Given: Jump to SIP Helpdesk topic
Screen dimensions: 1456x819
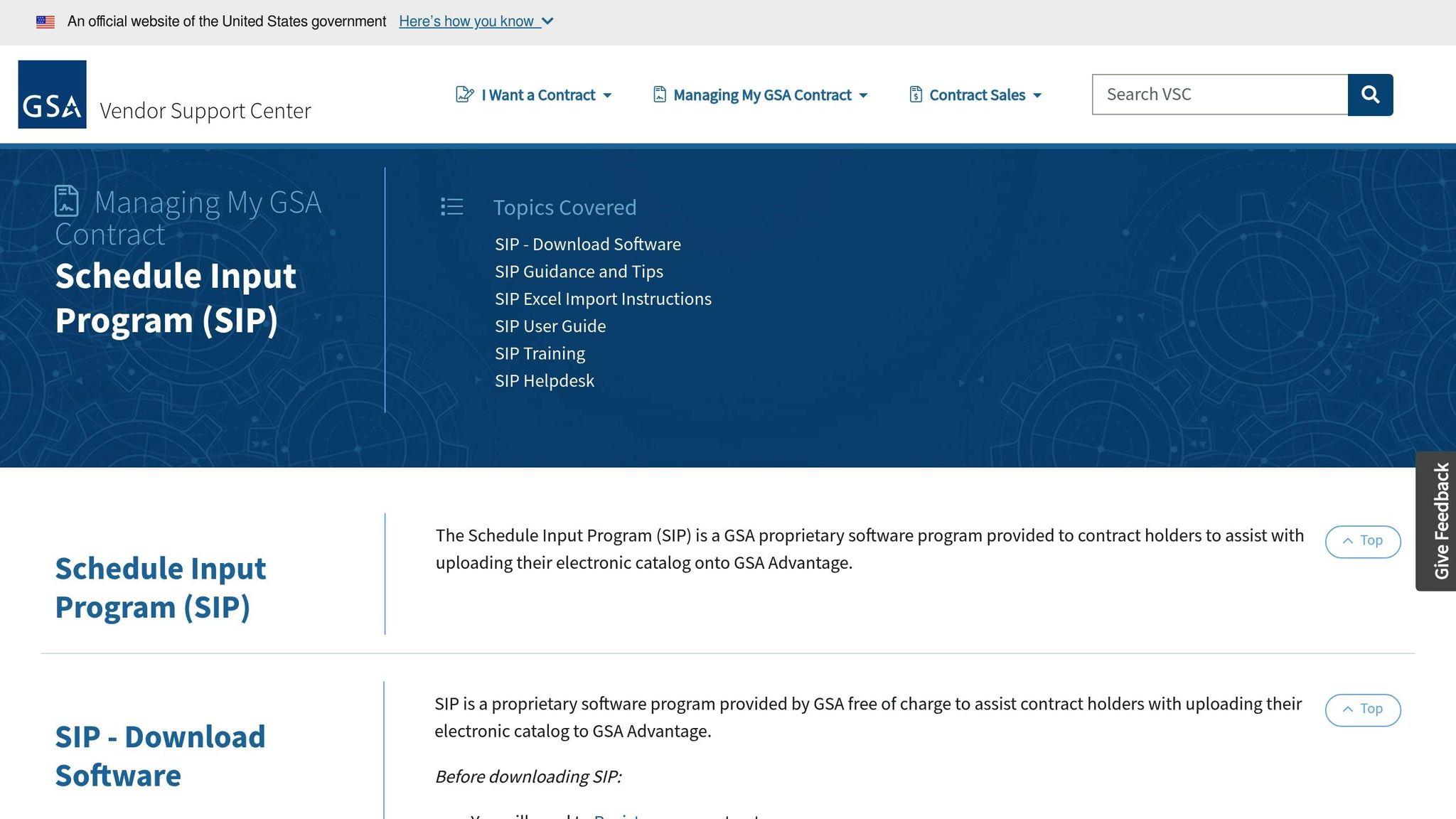Looking at the screenshot, I should pos(545,381).
